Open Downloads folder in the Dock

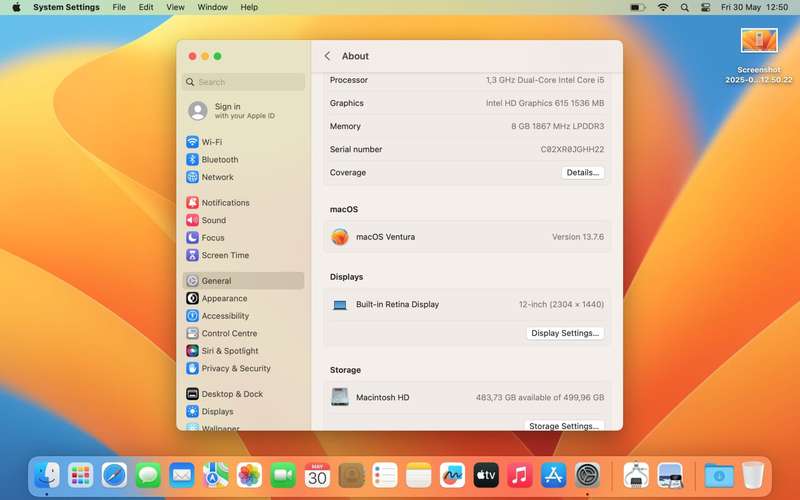pyautogui.click(x=719, y=476)
